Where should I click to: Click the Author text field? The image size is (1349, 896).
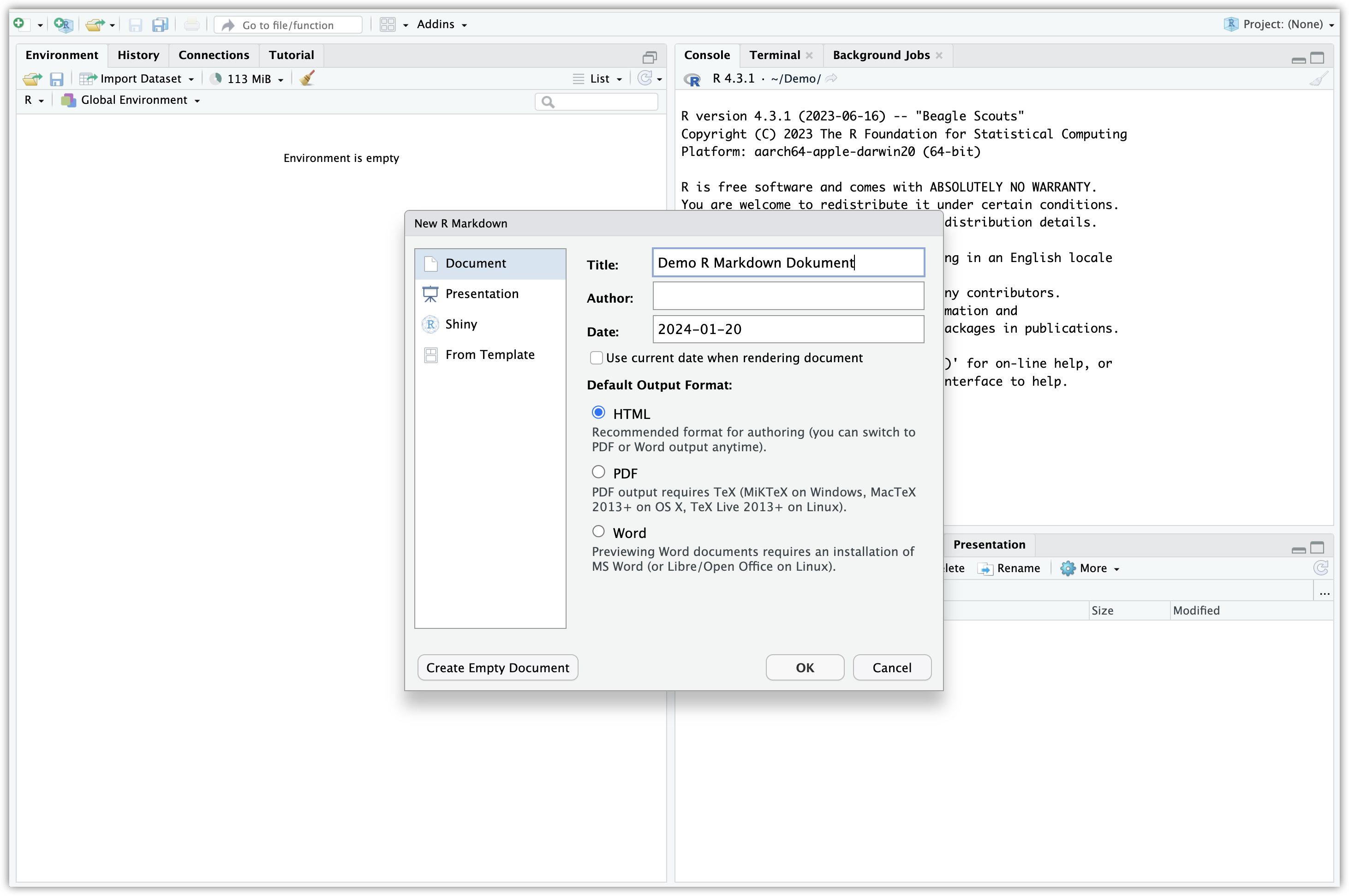788,296
